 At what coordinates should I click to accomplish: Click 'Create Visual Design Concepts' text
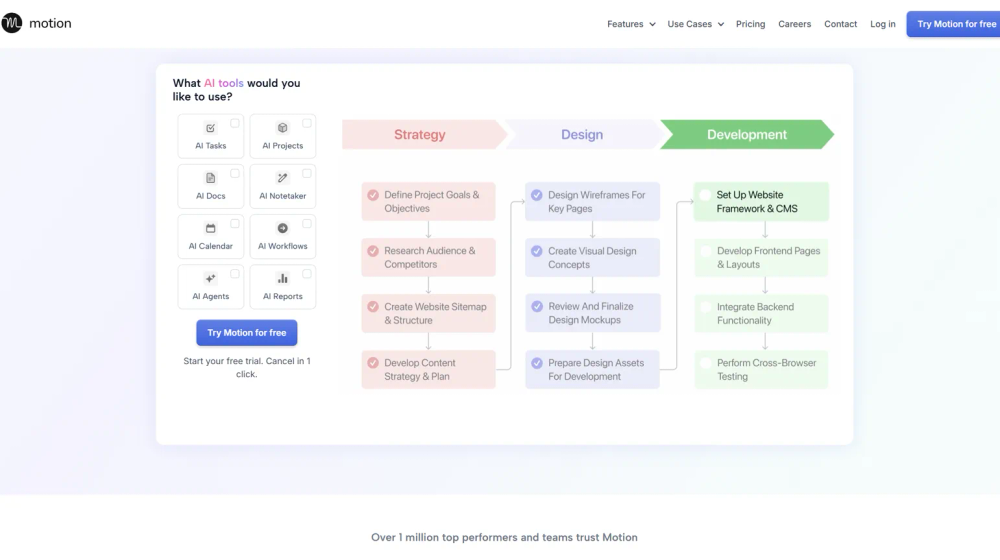(x=592, y=258)
